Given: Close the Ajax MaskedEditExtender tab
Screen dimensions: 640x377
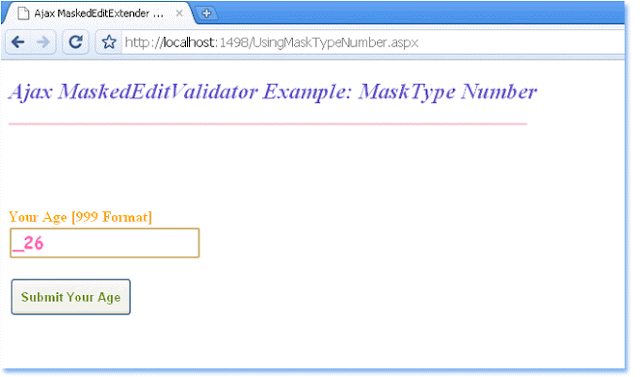Looking at the screenshot, I should [179, 13].
